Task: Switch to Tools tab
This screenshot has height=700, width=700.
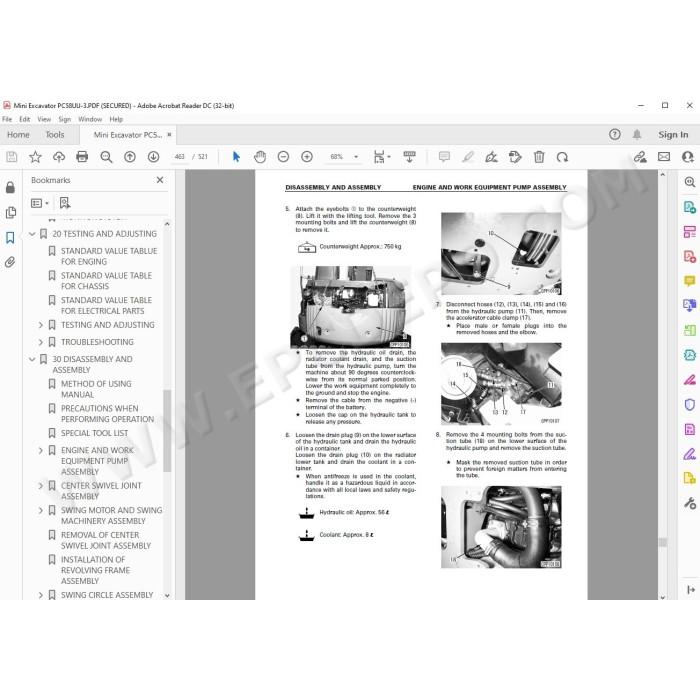Action: click(55, 134)
